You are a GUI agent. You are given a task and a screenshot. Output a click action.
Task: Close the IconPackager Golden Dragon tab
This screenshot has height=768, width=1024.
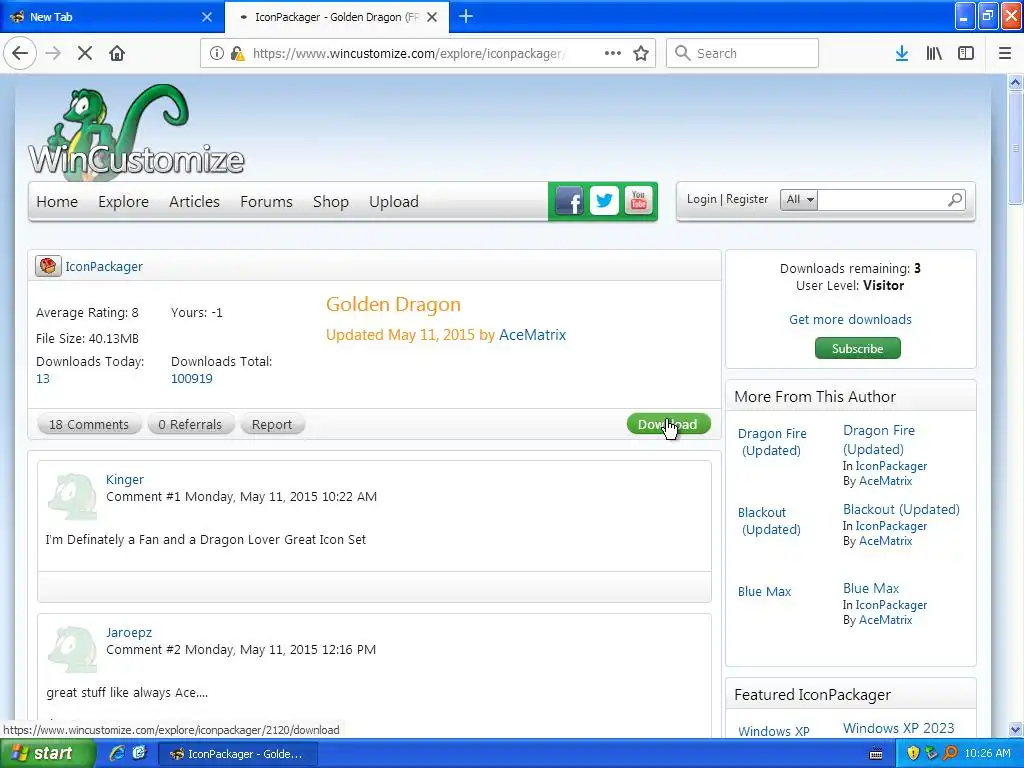click(x=432, y=17)
